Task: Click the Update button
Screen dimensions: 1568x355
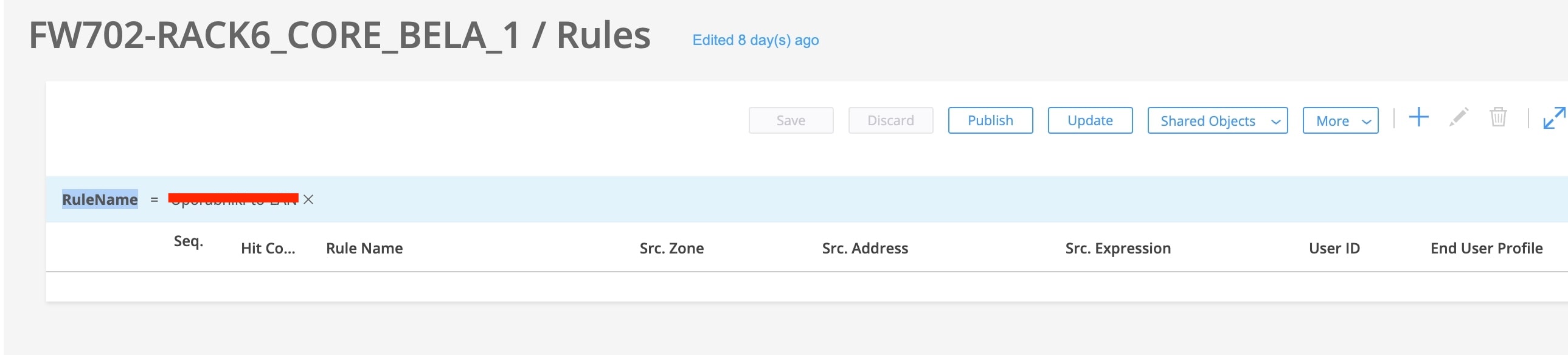Action: click(1090, 120)
